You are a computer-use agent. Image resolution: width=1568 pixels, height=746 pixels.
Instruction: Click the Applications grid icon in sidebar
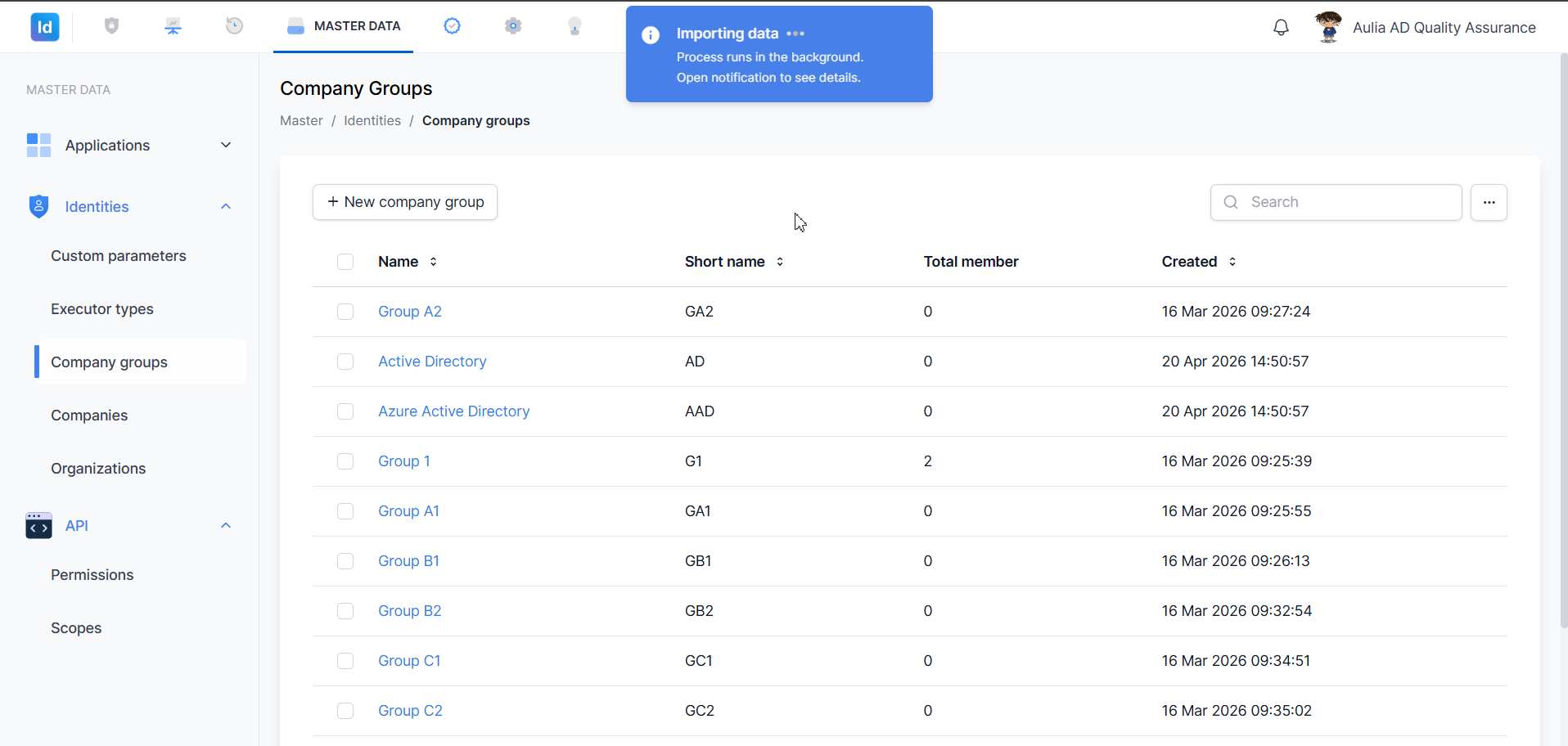click(x=38, y=145)
